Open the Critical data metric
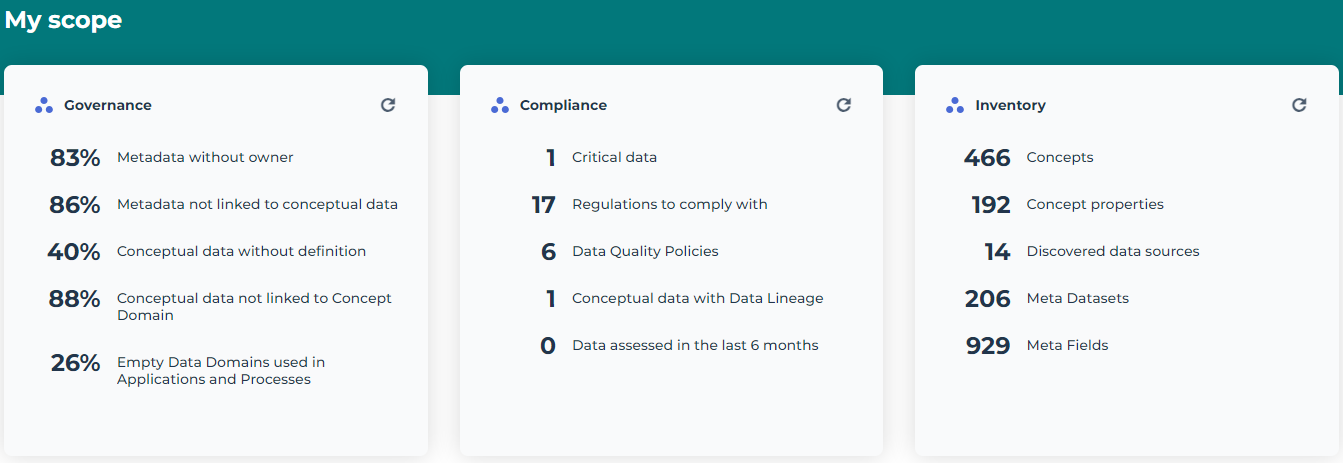 point(614,158)
